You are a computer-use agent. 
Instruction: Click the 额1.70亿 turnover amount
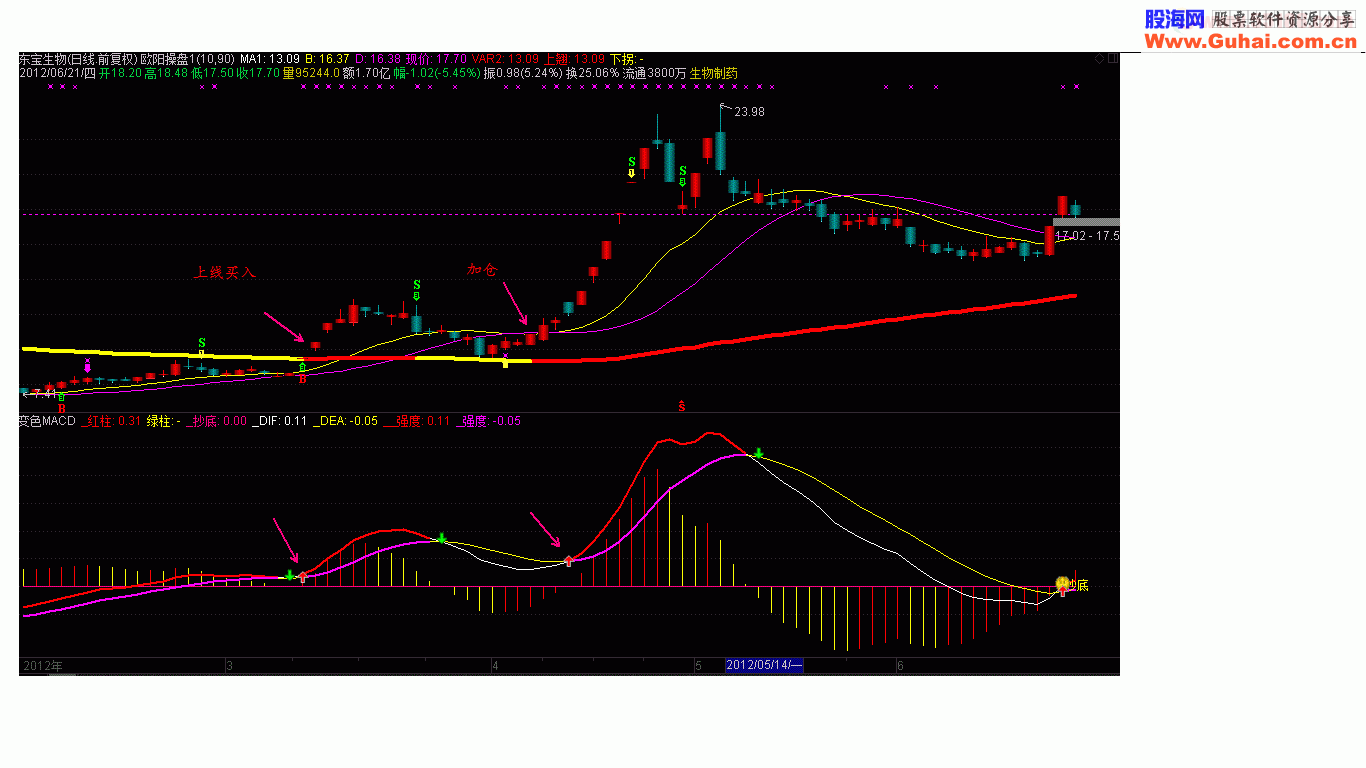366,73
